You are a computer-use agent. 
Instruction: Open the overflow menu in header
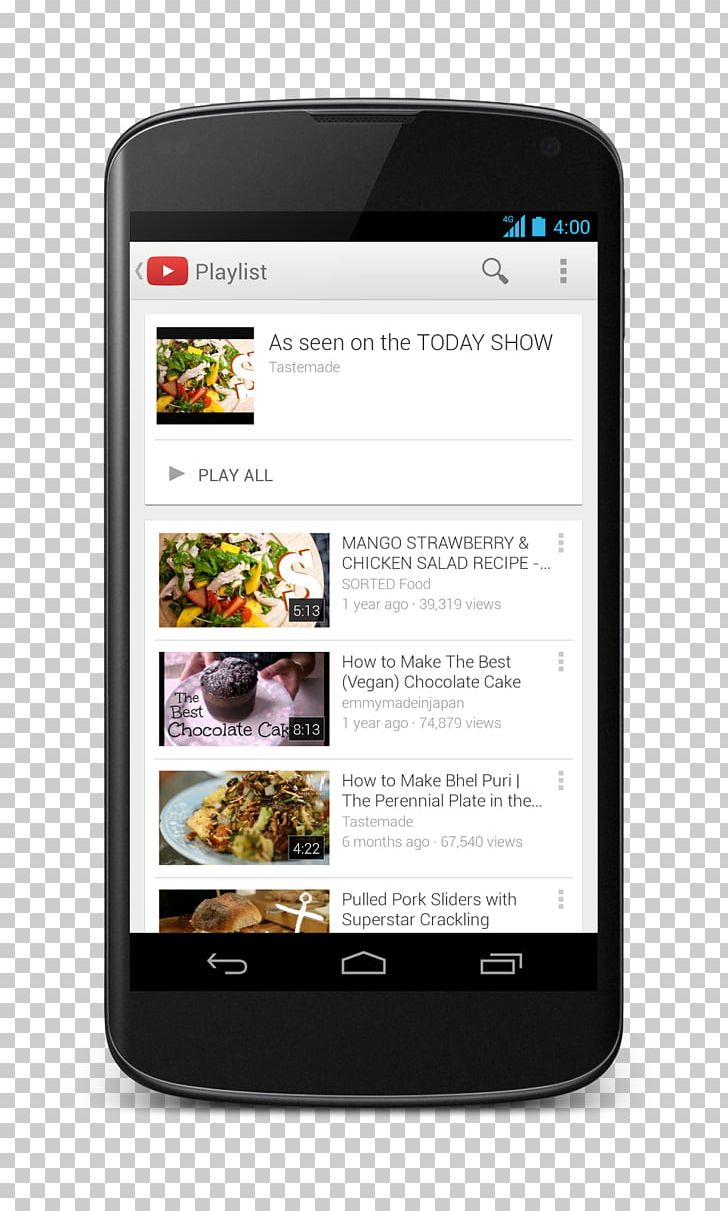(x=563, y=271)
